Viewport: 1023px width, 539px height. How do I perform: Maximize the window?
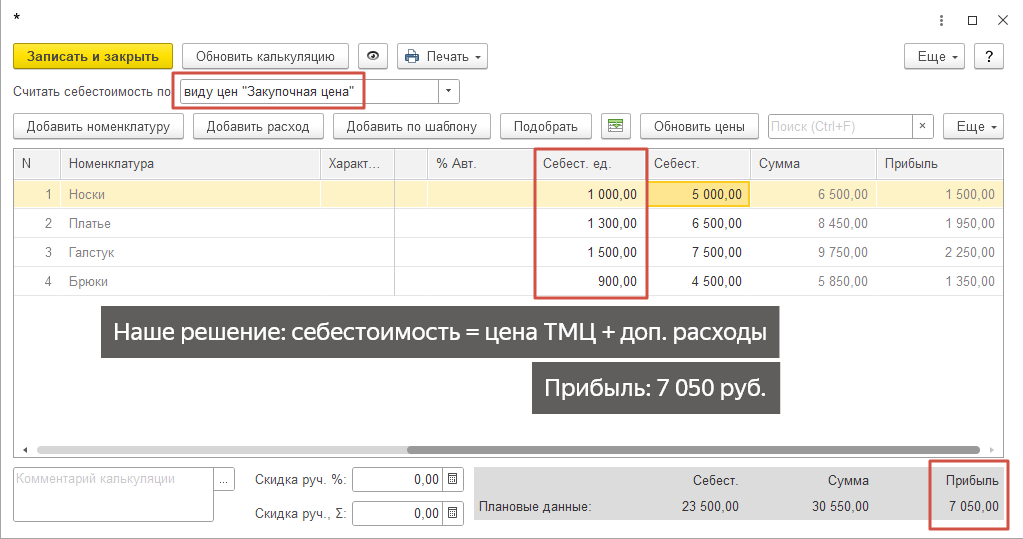(x=972, y=21)
